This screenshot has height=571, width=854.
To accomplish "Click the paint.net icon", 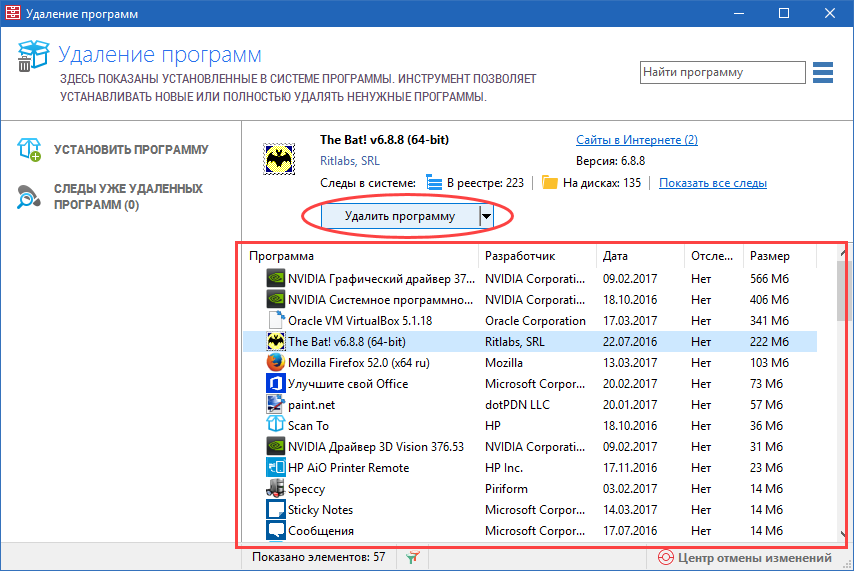I will pos(276,404).
